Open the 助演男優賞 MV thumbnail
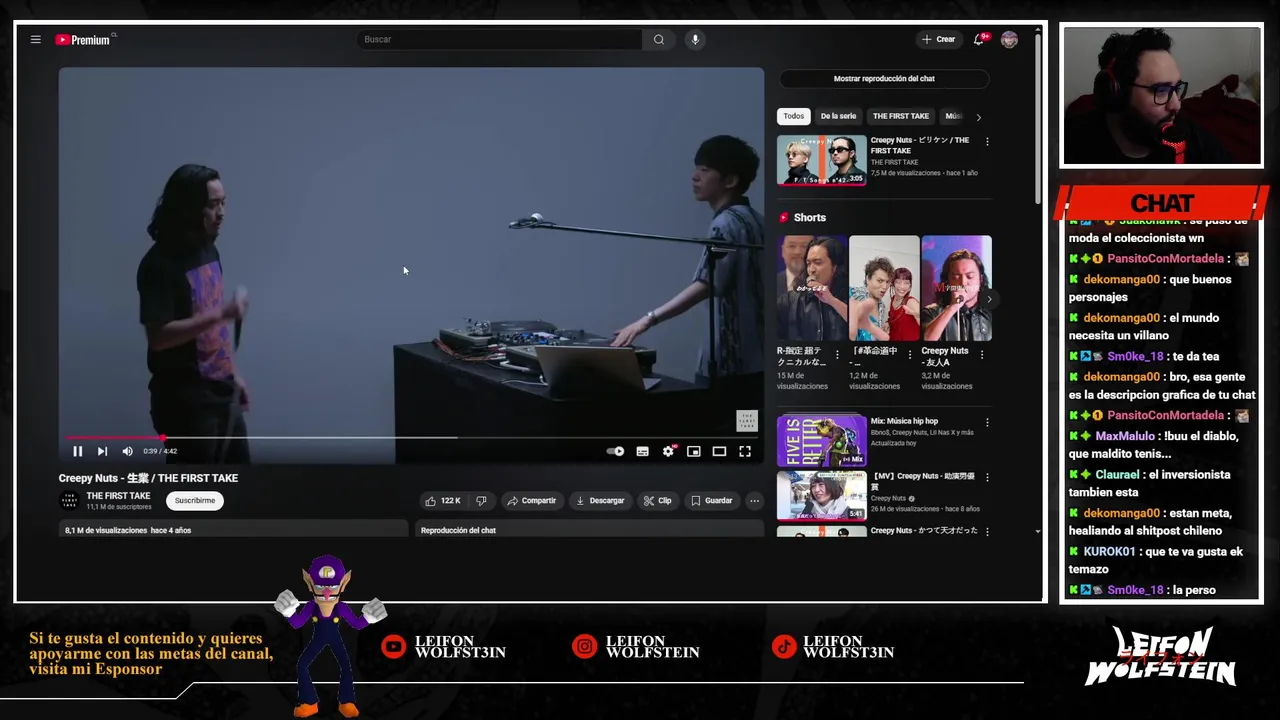 822,495
